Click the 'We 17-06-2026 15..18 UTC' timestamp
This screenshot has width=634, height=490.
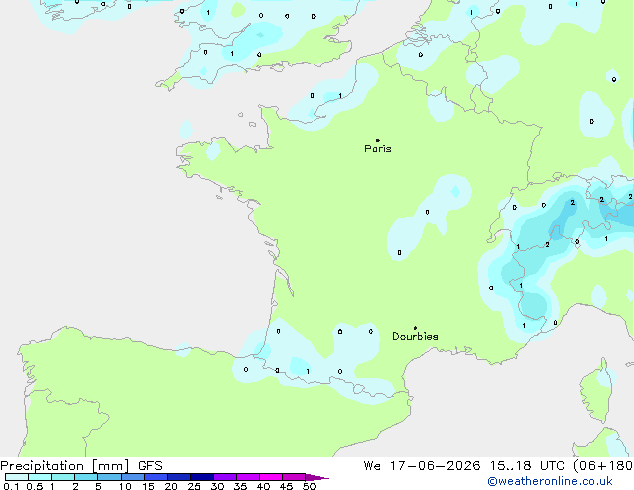[464, 466]
